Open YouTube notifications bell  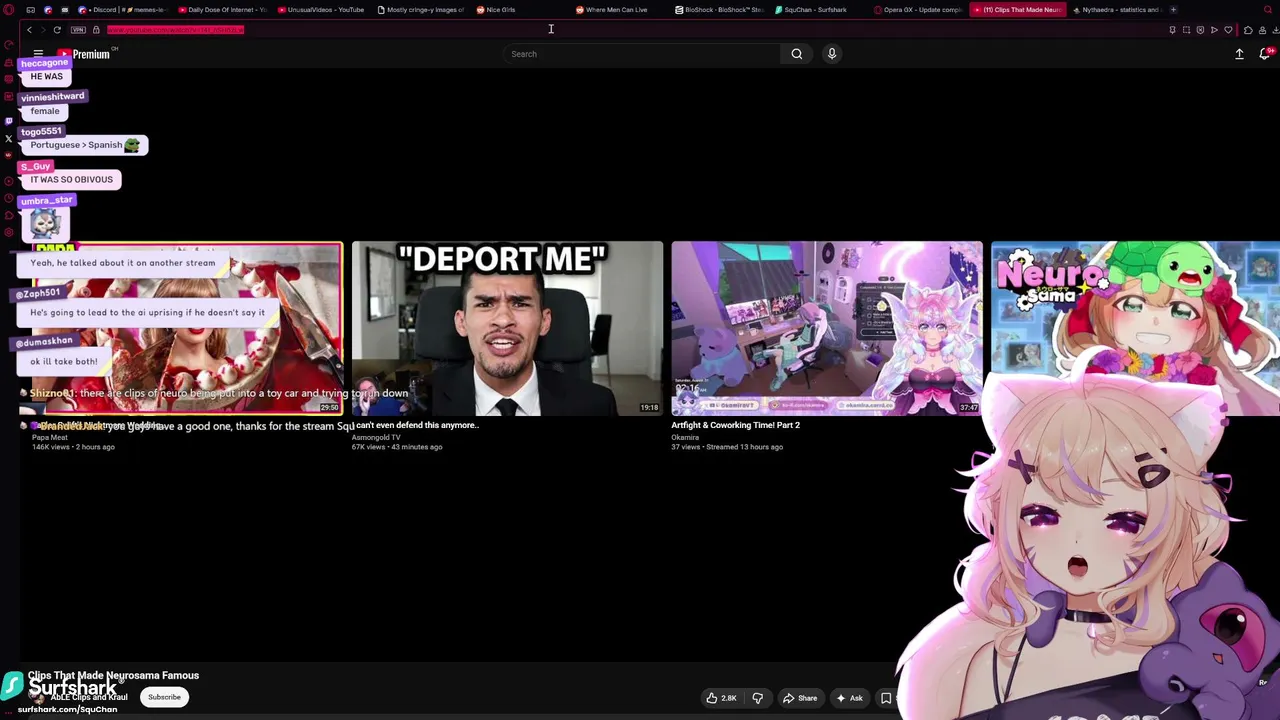tap(1265, 54)
